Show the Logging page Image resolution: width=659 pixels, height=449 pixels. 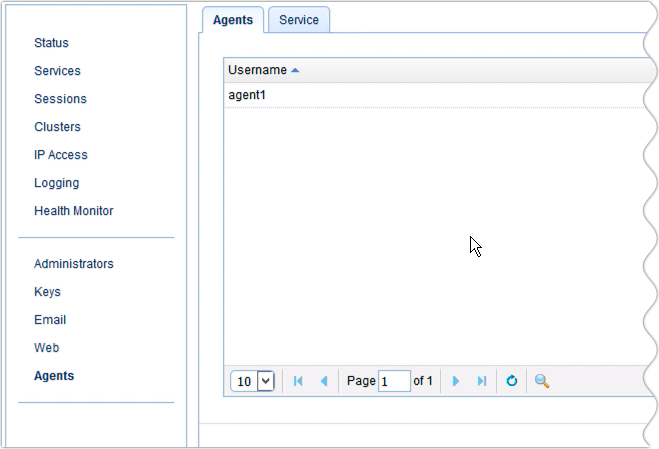[56, 183]
